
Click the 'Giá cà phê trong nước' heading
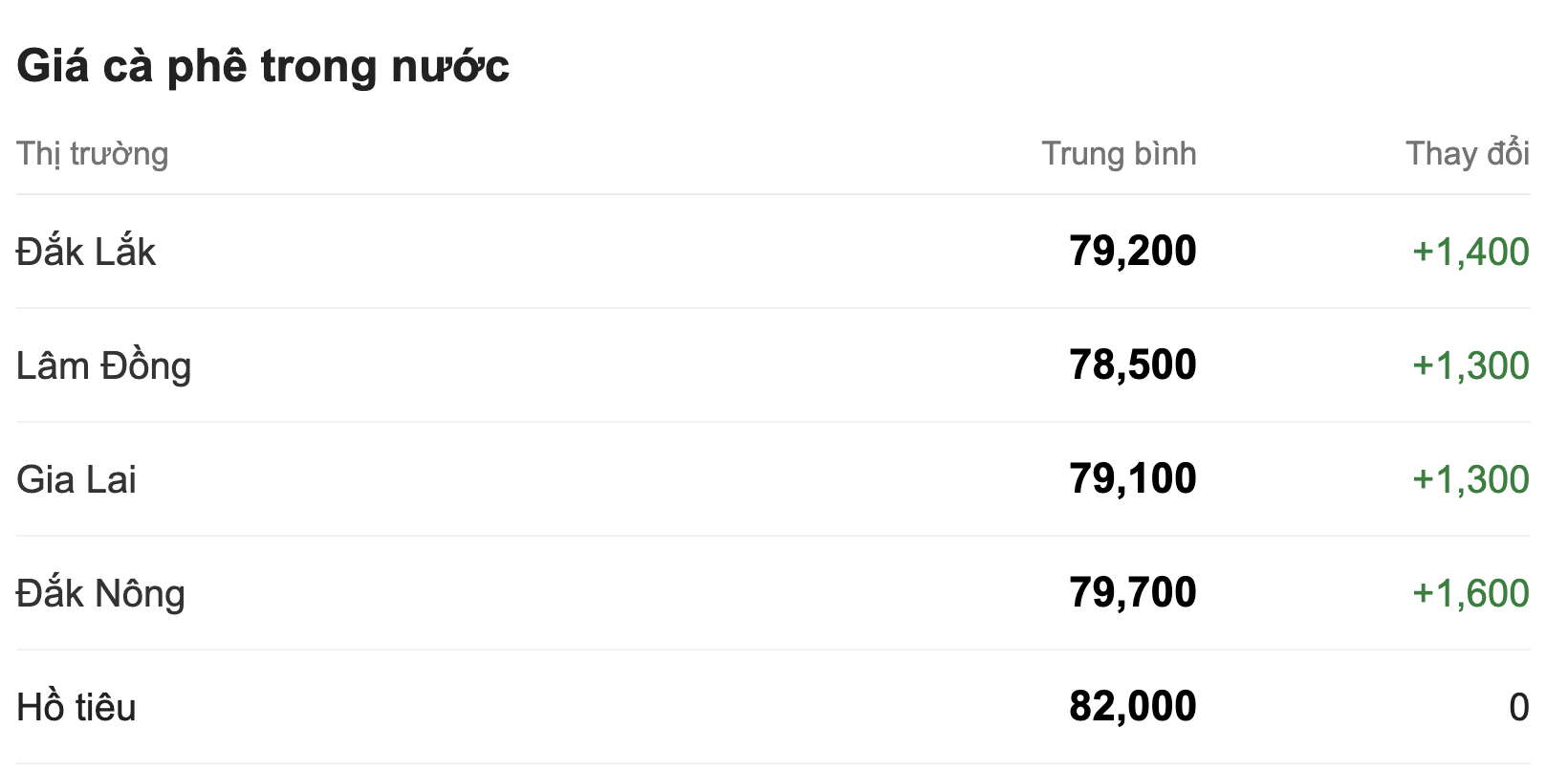tap(263, 66)
